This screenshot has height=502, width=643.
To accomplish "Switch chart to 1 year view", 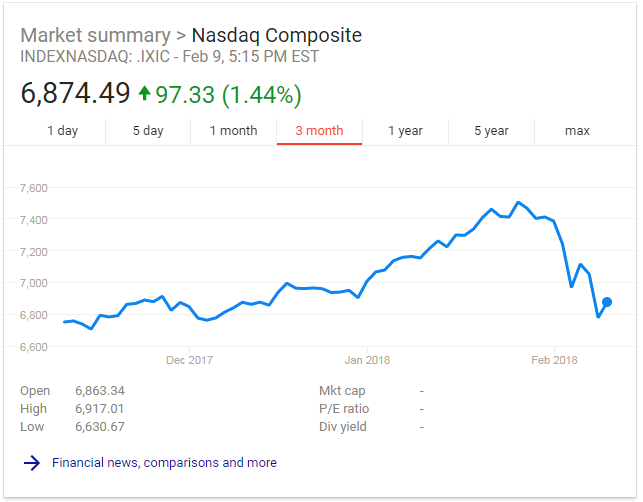I will [x=405, y=131].
